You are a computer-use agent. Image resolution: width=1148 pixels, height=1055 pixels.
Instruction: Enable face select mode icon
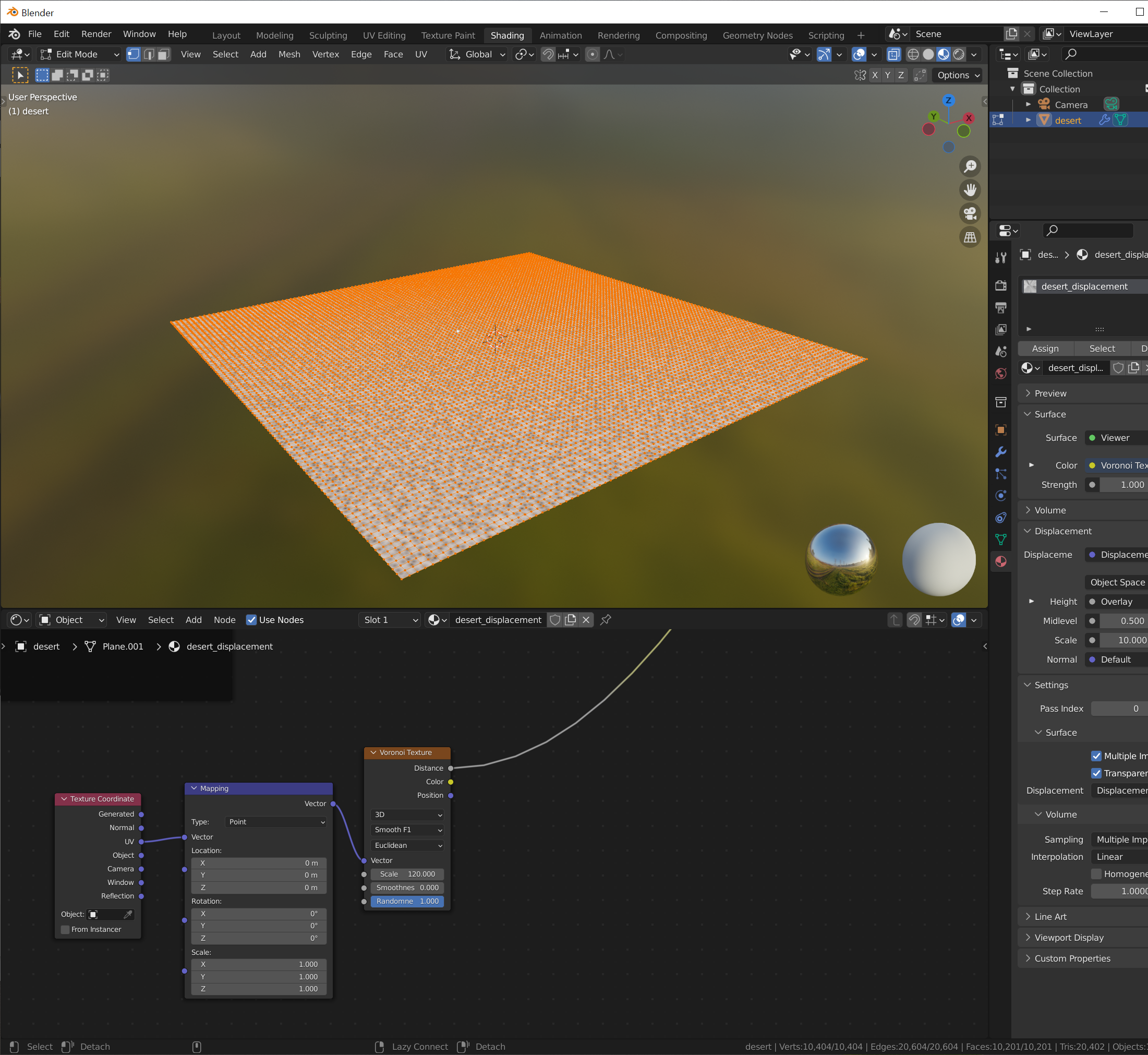[x=164, y=54]
